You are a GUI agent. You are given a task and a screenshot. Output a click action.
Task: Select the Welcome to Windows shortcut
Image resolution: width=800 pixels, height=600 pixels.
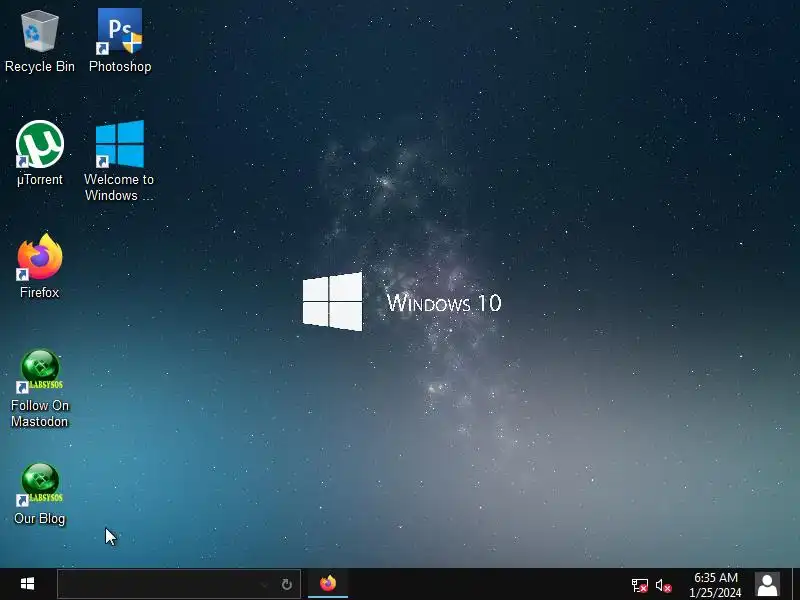(119, 161)
